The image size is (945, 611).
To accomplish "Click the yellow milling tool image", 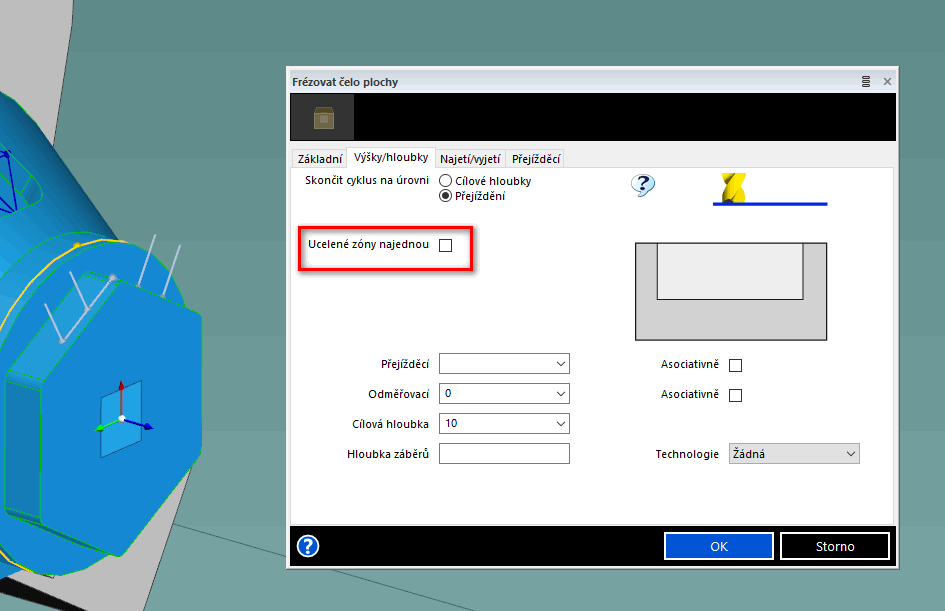I will [733, 187].
